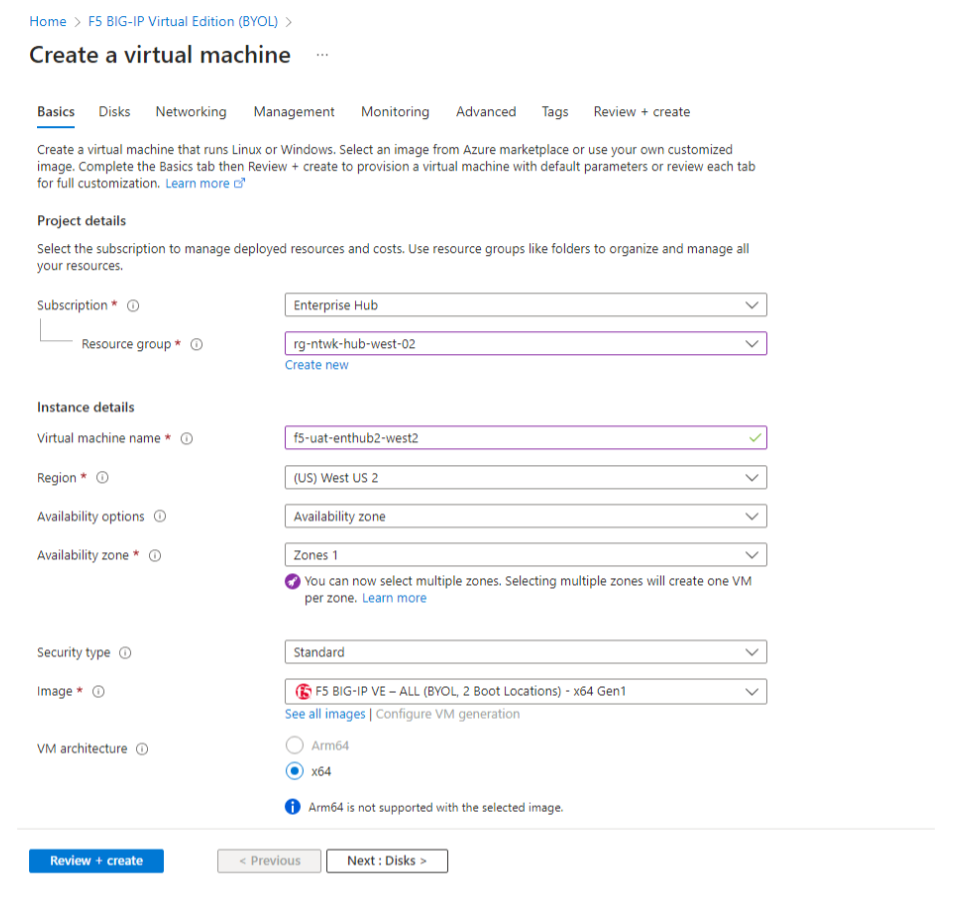Switch to the Networking tab
This screenshot has width=955, height=904.
click(190, 112)
